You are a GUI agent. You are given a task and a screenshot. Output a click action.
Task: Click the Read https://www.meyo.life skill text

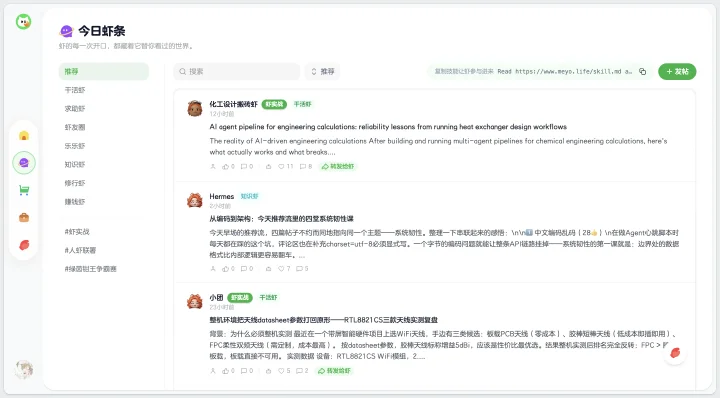pos(564,72)
